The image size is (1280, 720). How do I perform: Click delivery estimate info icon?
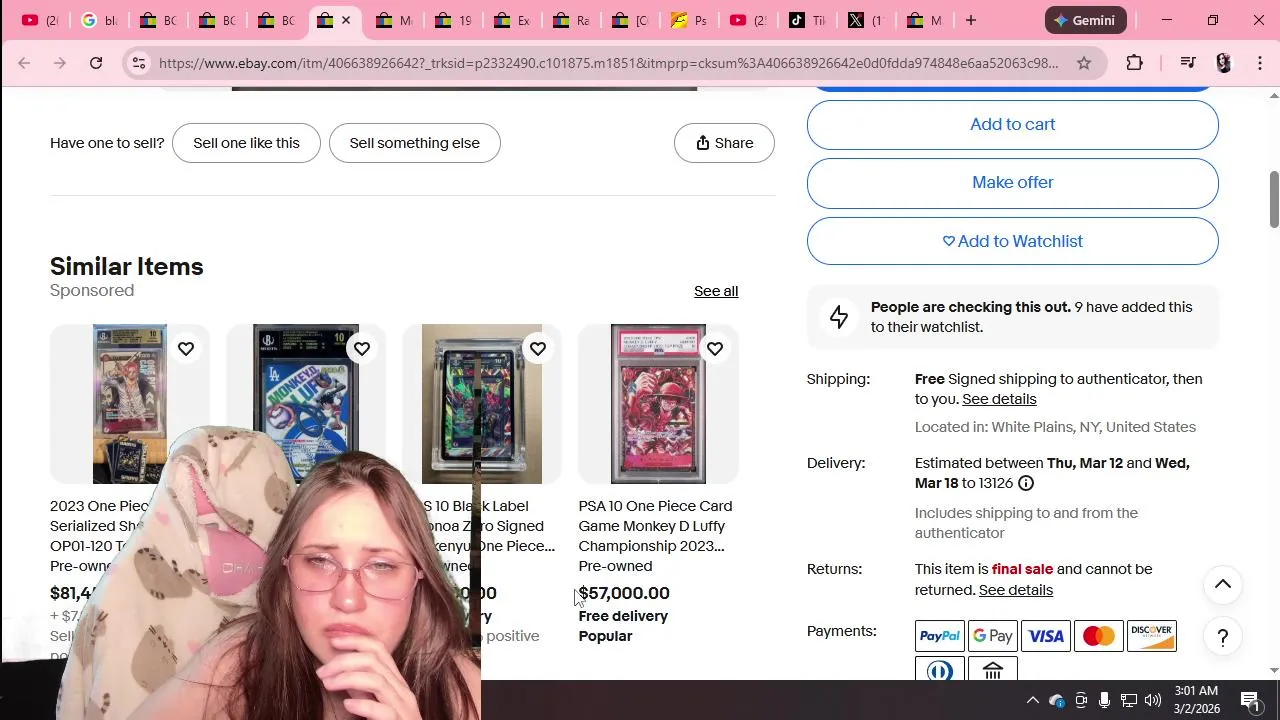1025,483
